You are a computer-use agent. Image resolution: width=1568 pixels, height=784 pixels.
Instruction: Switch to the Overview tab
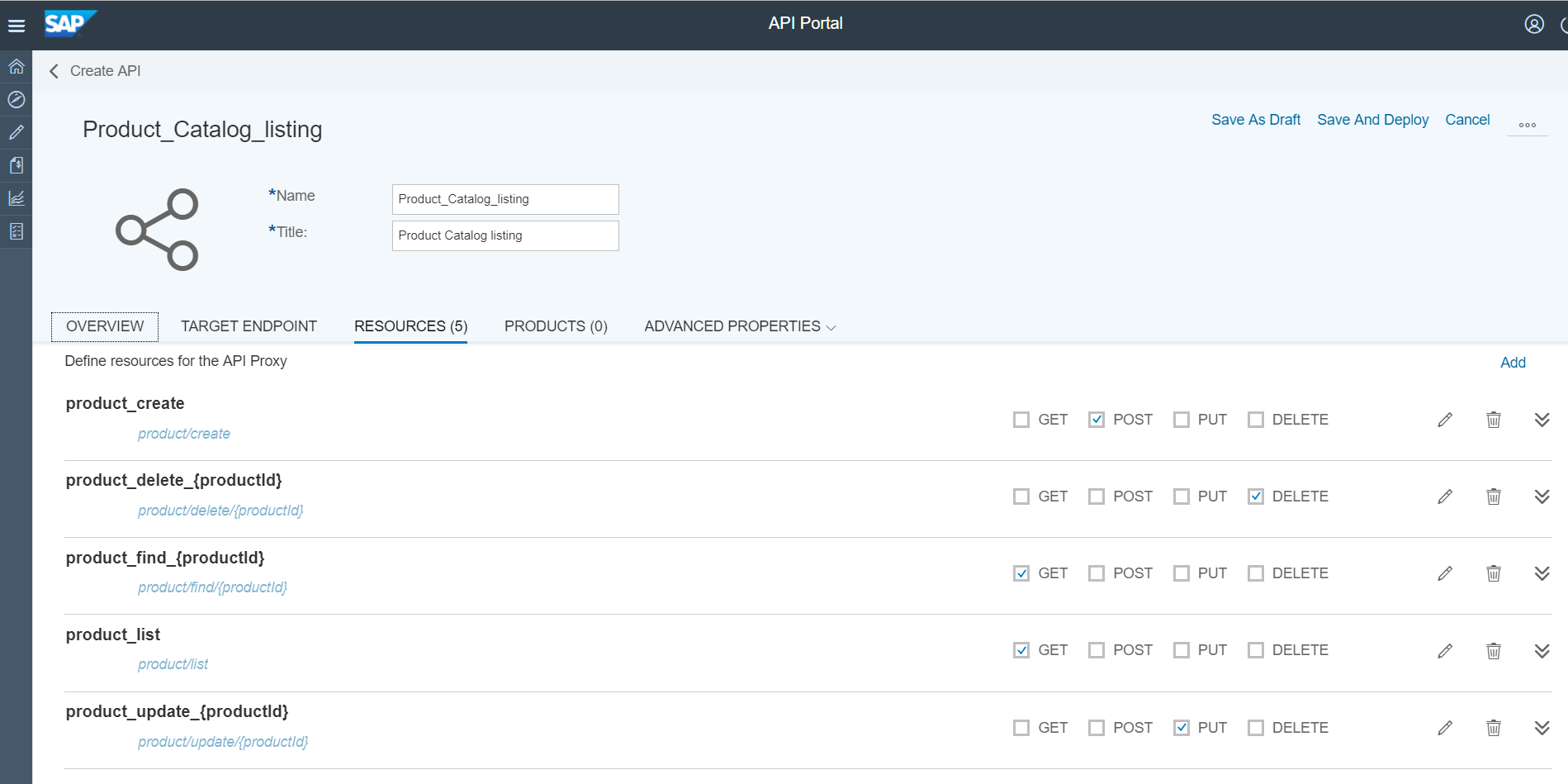(x=105, y=326)
